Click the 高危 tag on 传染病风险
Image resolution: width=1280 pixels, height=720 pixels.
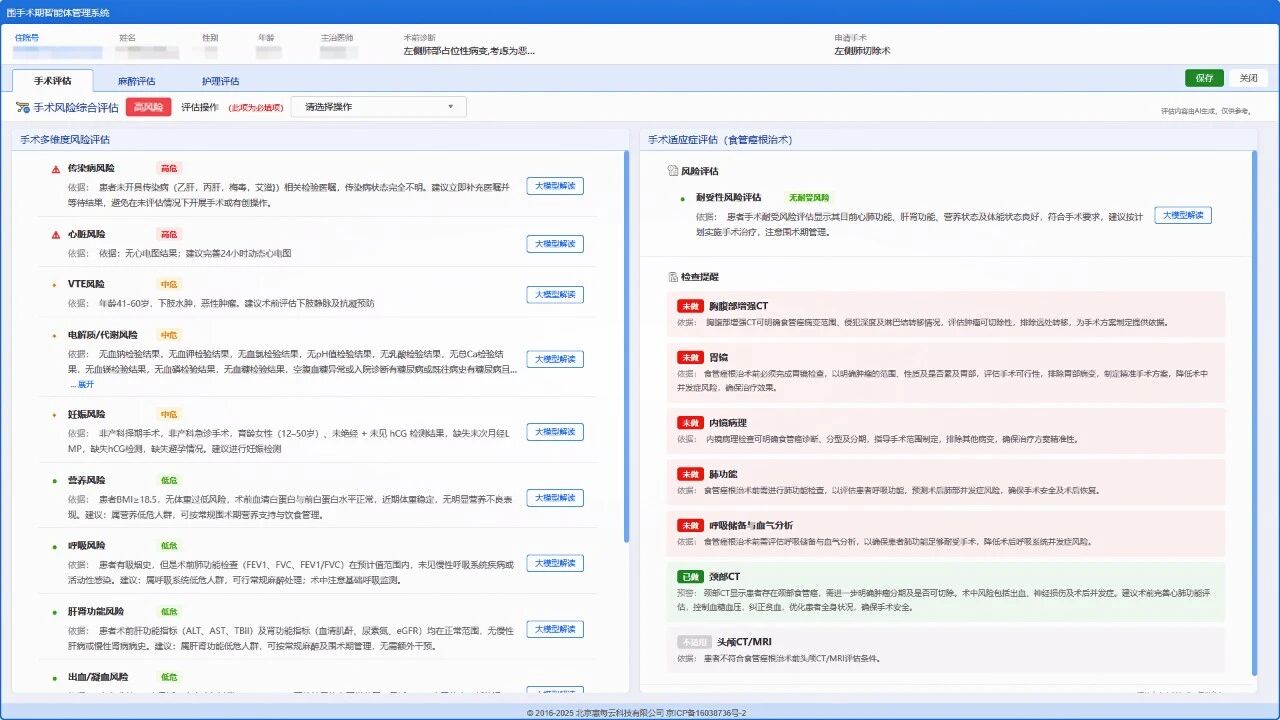click(169, 168)
